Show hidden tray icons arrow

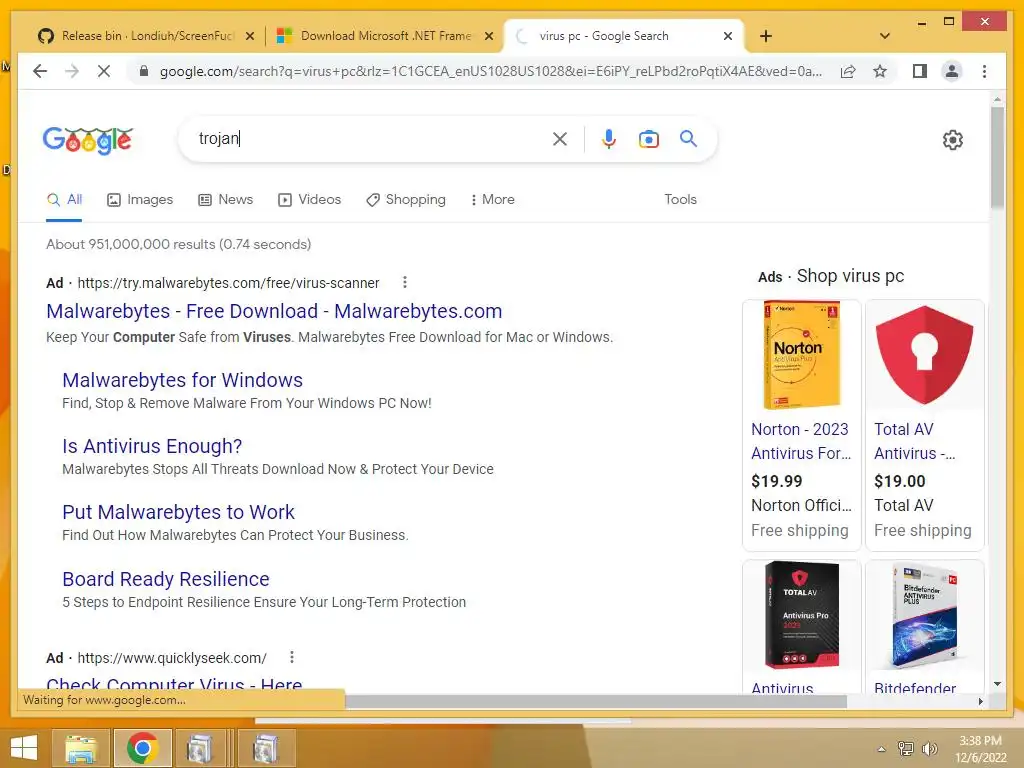(882, 749)
